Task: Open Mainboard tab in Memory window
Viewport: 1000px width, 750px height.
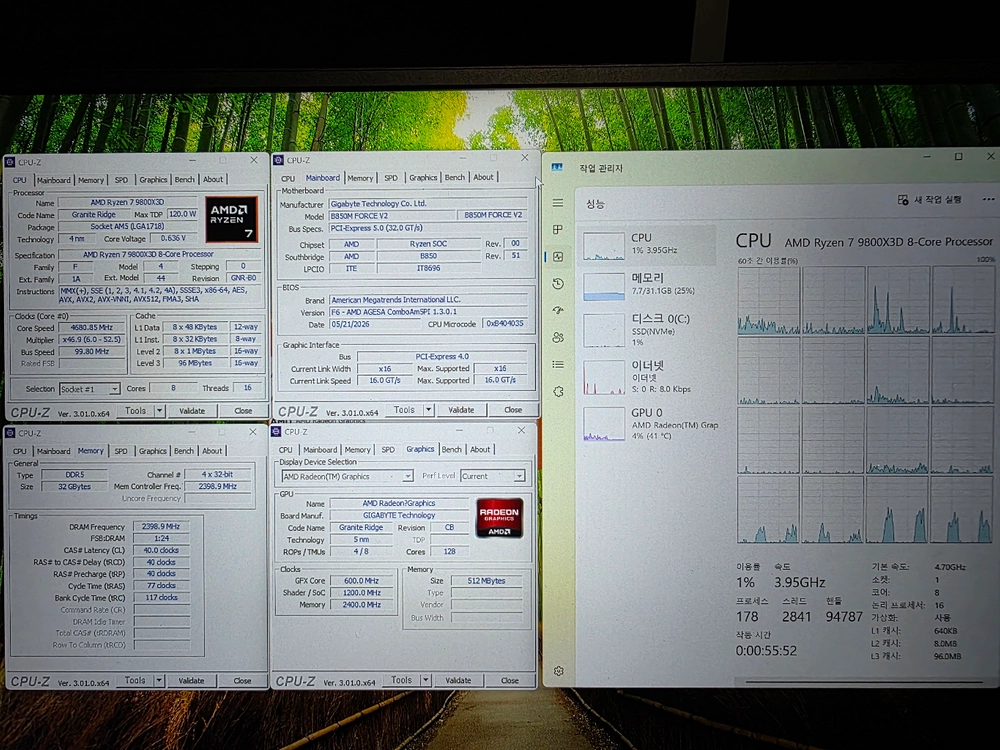Action: (x=54, y=451)
